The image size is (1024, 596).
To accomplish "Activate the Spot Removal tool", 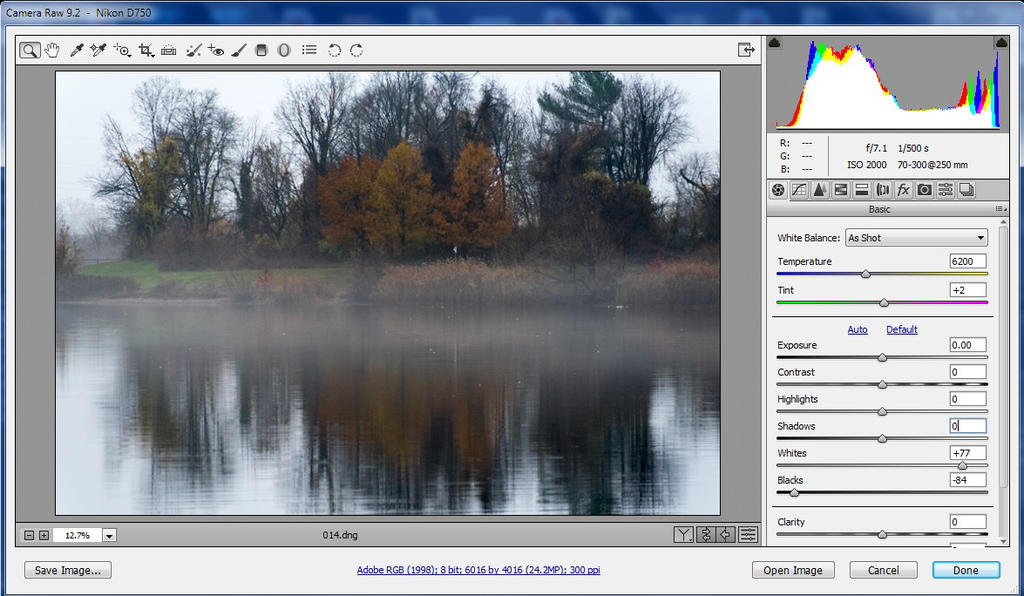I will (x=194, y=50).
